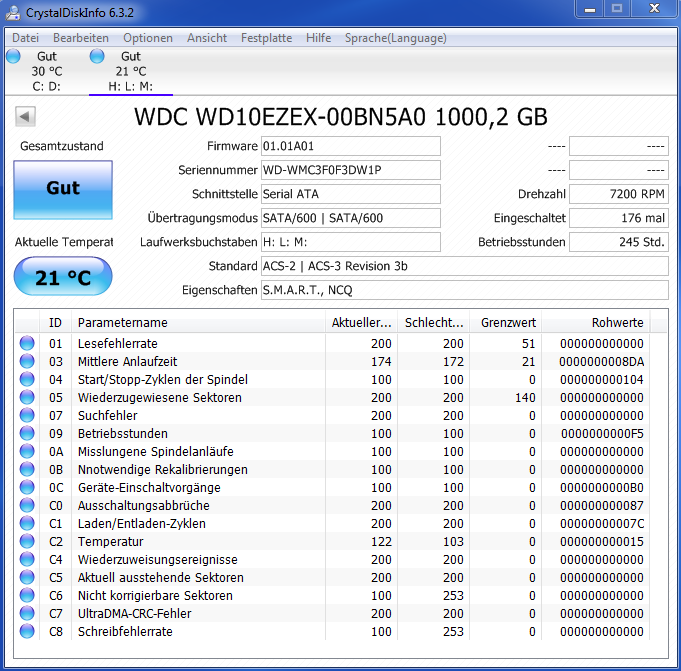Click the CrystalDiskInfo title bar app icon

point(13,12)
